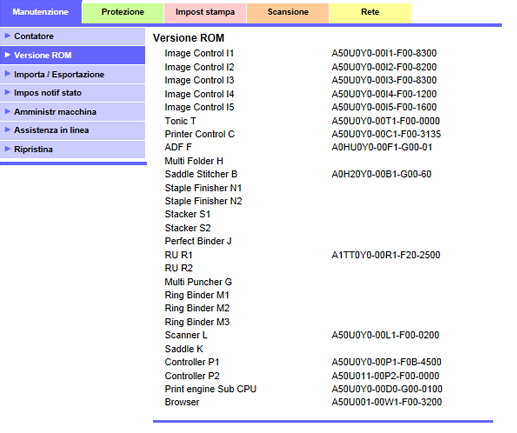517x433 pixels.
Task: Click the Perfect Binder J label
Action: (x=198, y=241)
